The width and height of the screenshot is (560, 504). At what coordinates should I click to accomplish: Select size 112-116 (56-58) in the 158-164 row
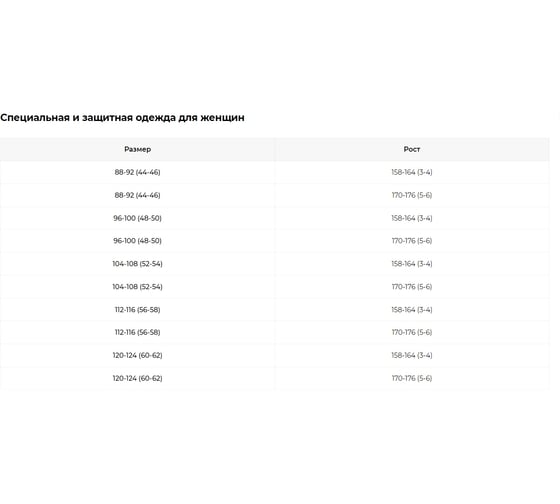coord(138,309)
